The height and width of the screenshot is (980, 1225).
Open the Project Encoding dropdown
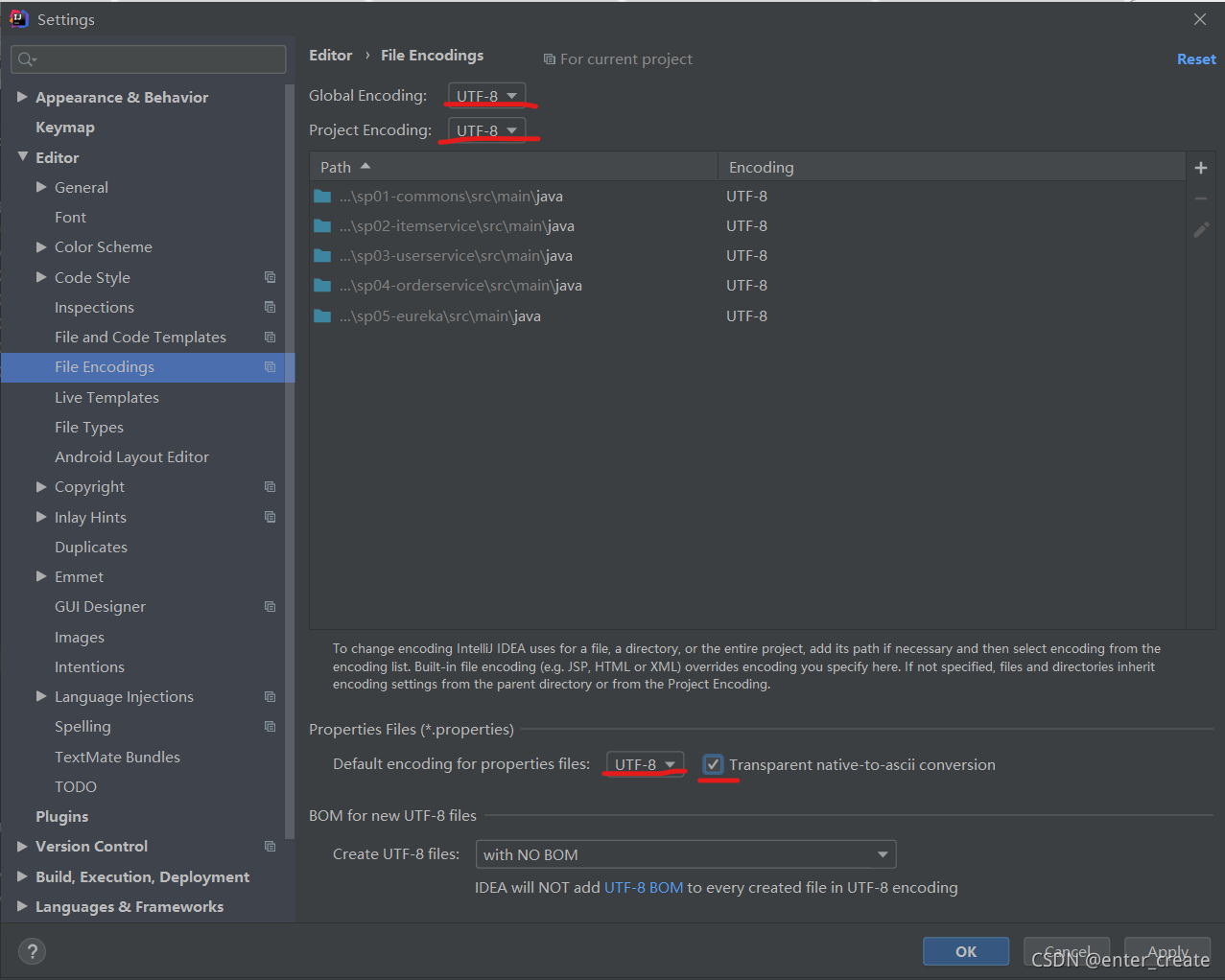pos(486,130)
